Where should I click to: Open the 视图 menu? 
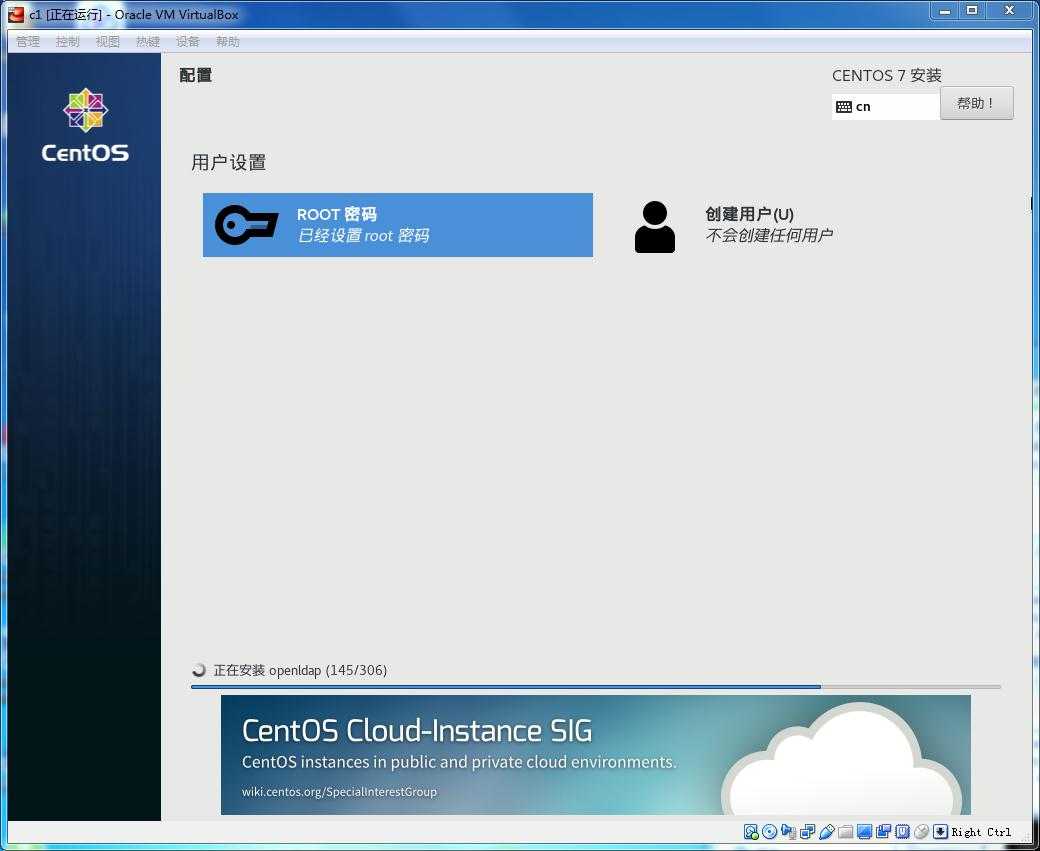(107, 41)
